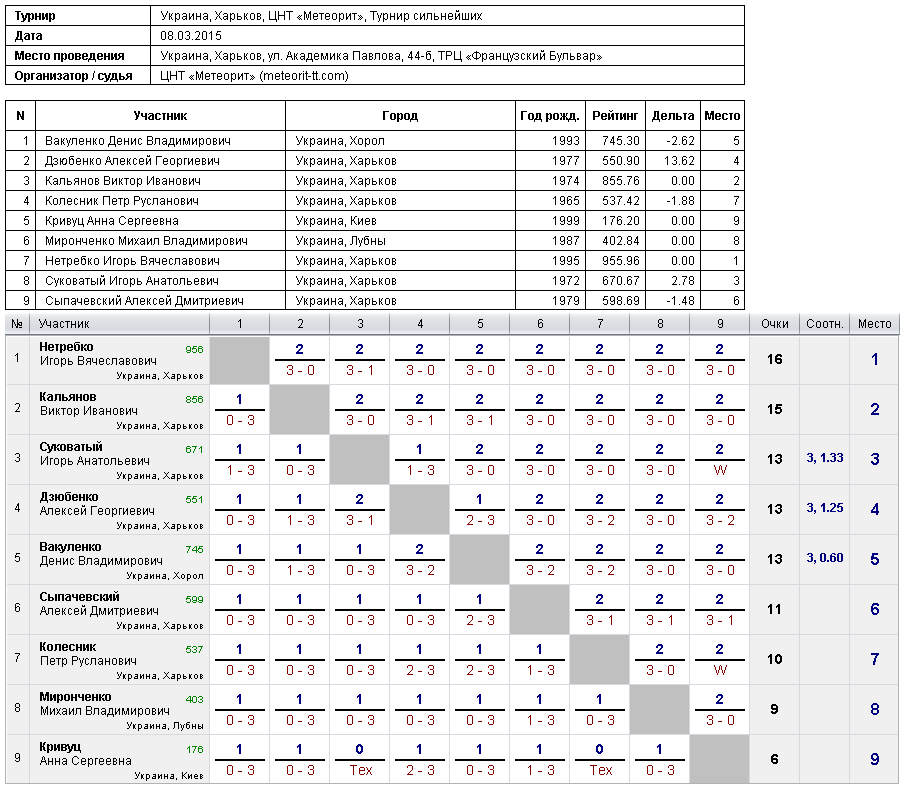Click 'Суковатый' name in results grid
The height and width of the screenshot is (785, 902).
pyautogui.click(x=71, y=447)
